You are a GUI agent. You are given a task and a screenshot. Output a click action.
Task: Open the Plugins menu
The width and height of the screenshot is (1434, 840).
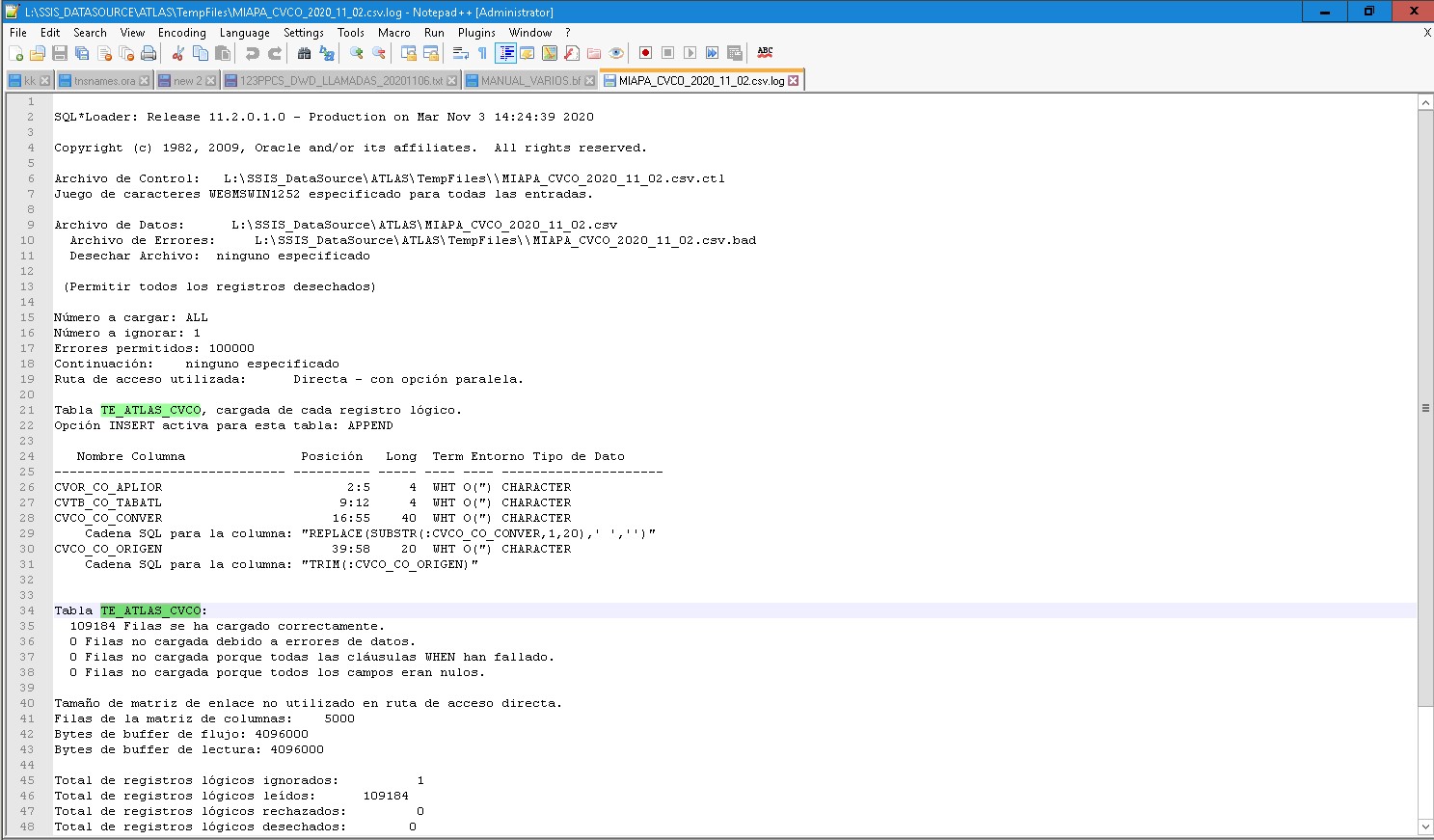(x=476, y=32)
